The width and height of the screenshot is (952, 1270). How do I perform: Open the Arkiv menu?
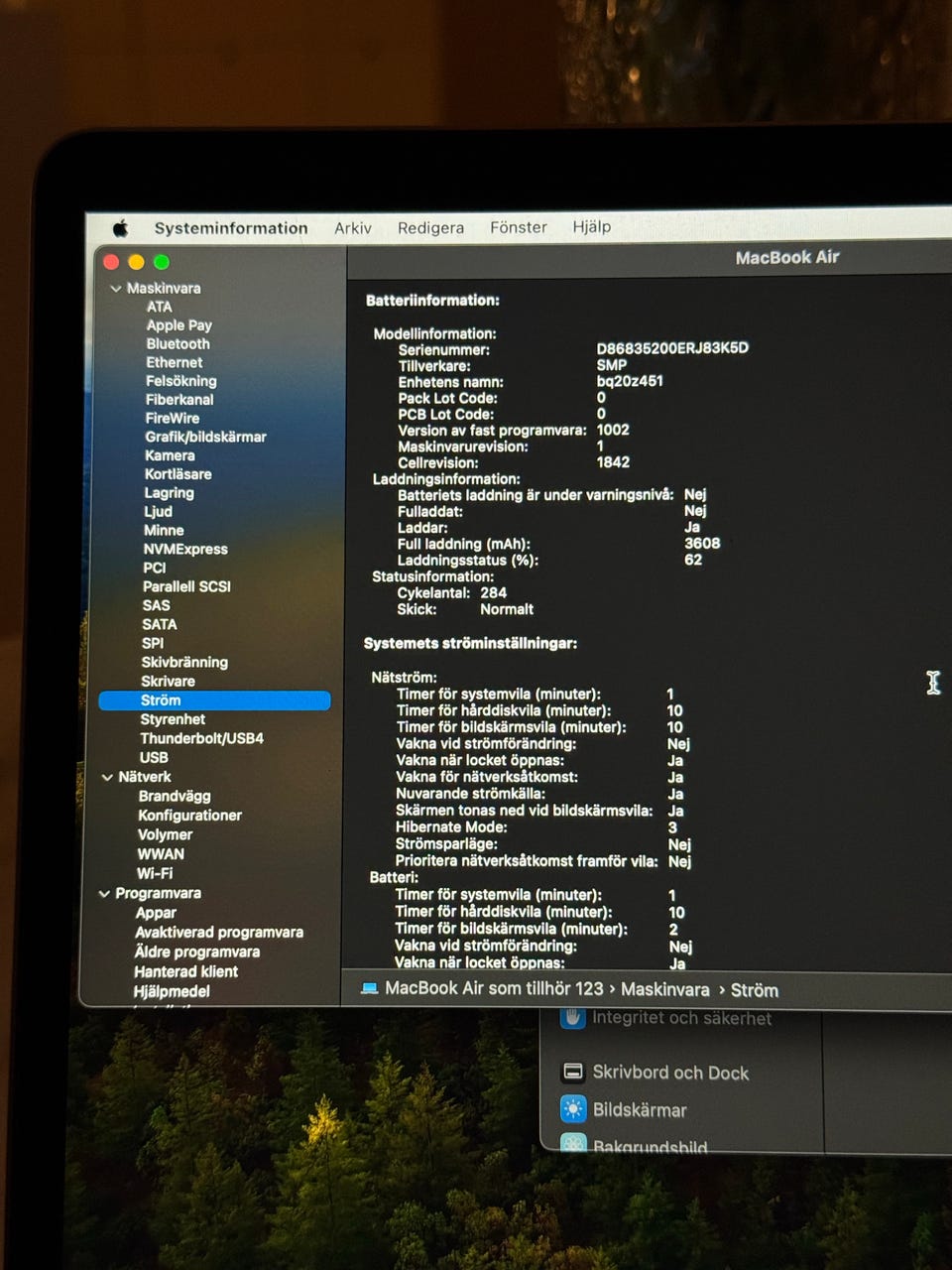click(x=353, y=228)
